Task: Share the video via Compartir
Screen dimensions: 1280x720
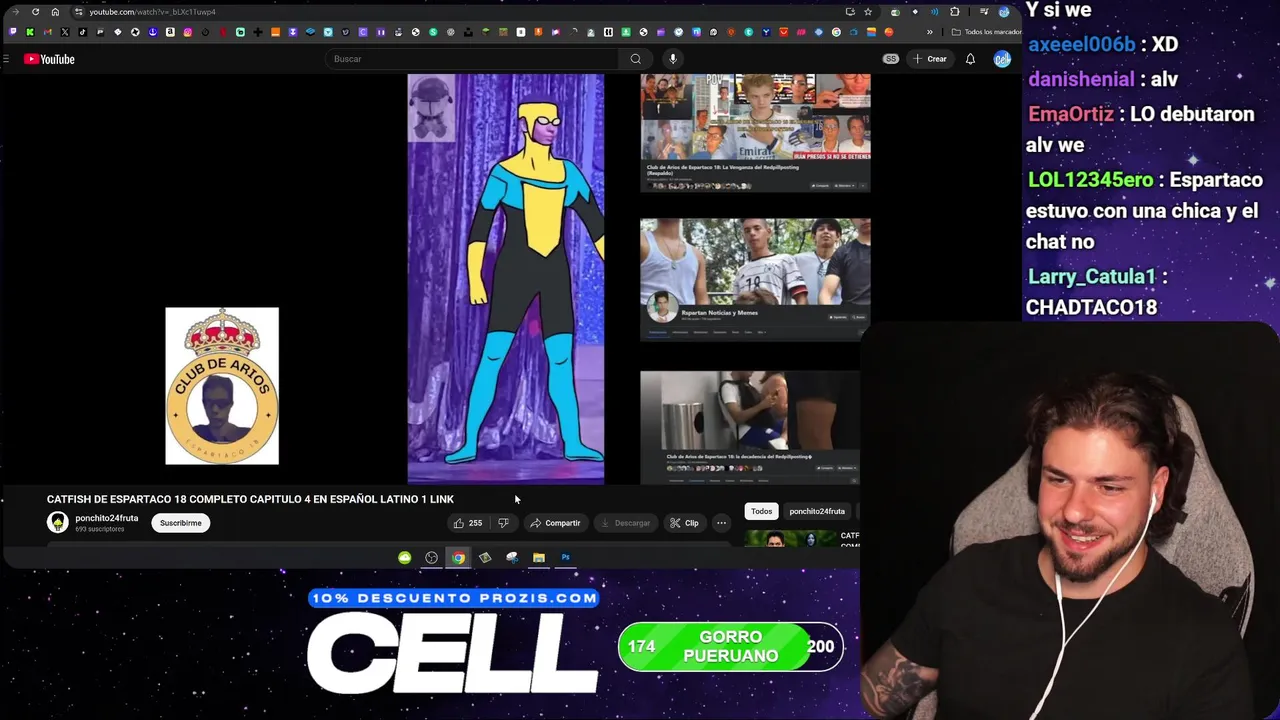Action: pos(555,523)
